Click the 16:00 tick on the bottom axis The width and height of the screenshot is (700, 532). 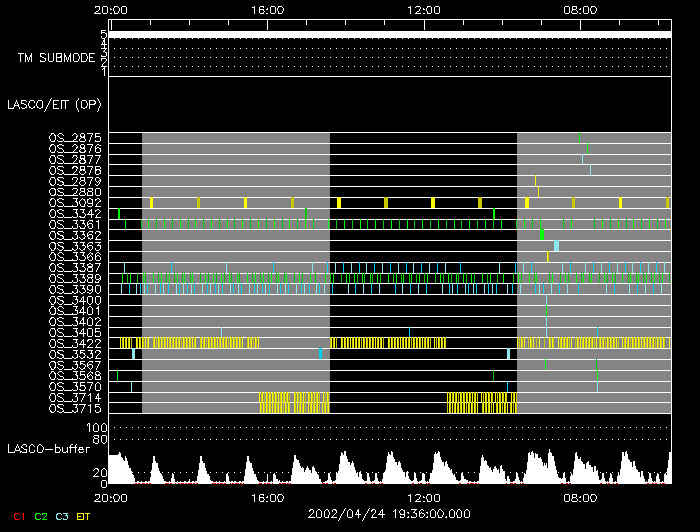click(268, 497)
